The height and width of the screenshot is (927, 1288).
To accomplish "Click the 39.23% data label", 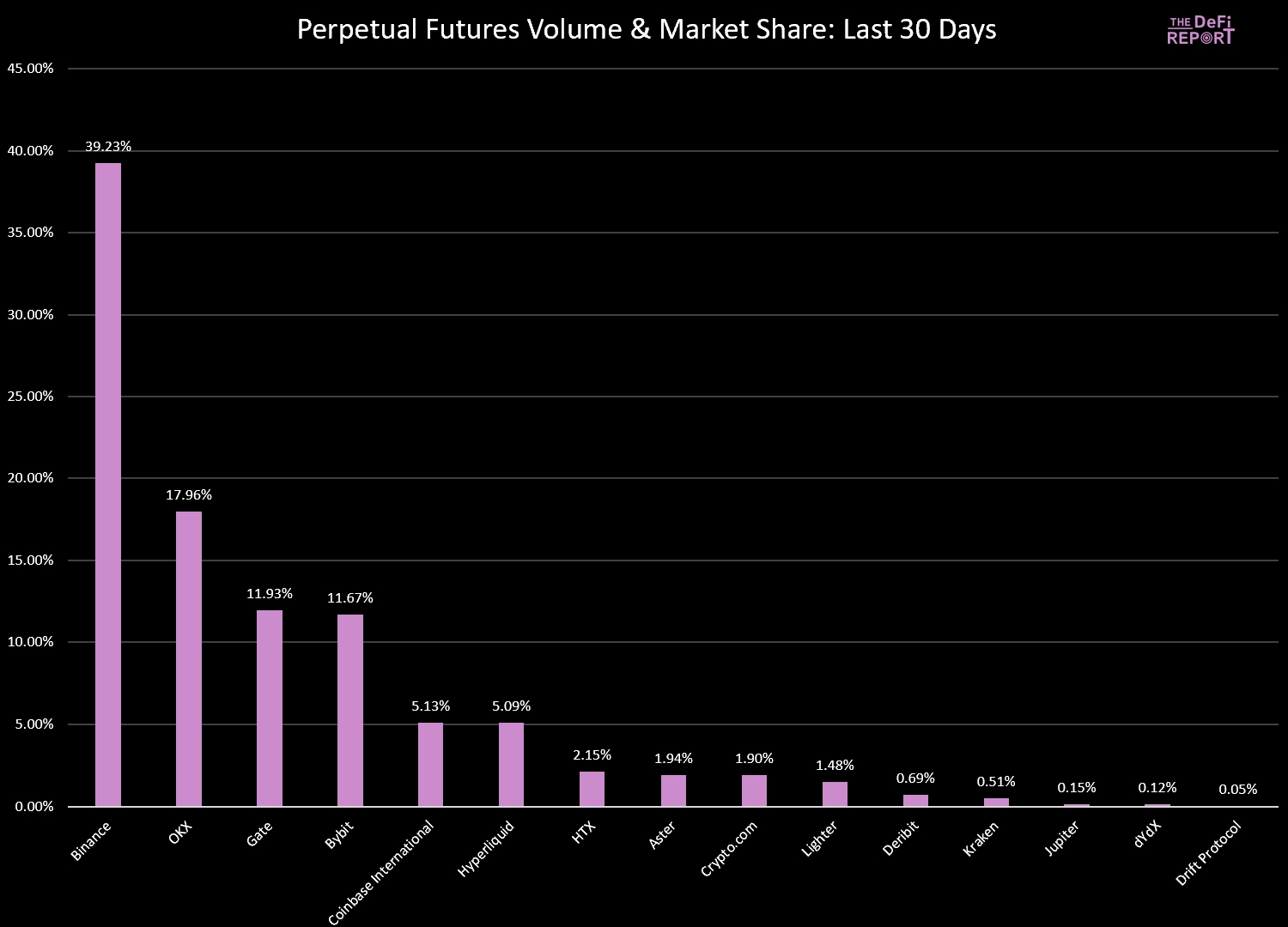I will [x=108, y=147].
